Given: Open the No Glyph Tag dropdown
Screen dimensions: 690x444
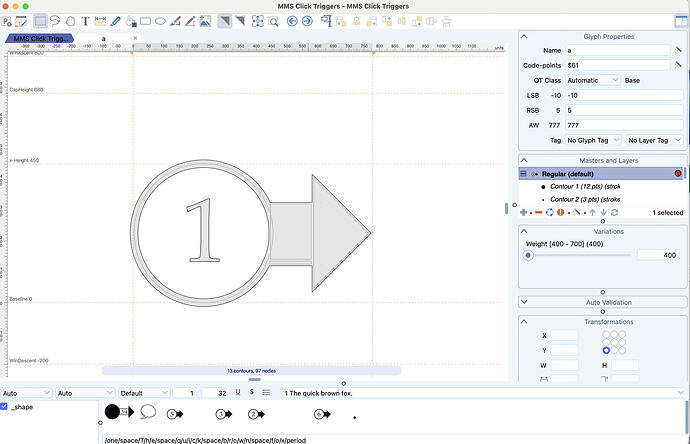Looking at the screenshot, I should point(593,140).
